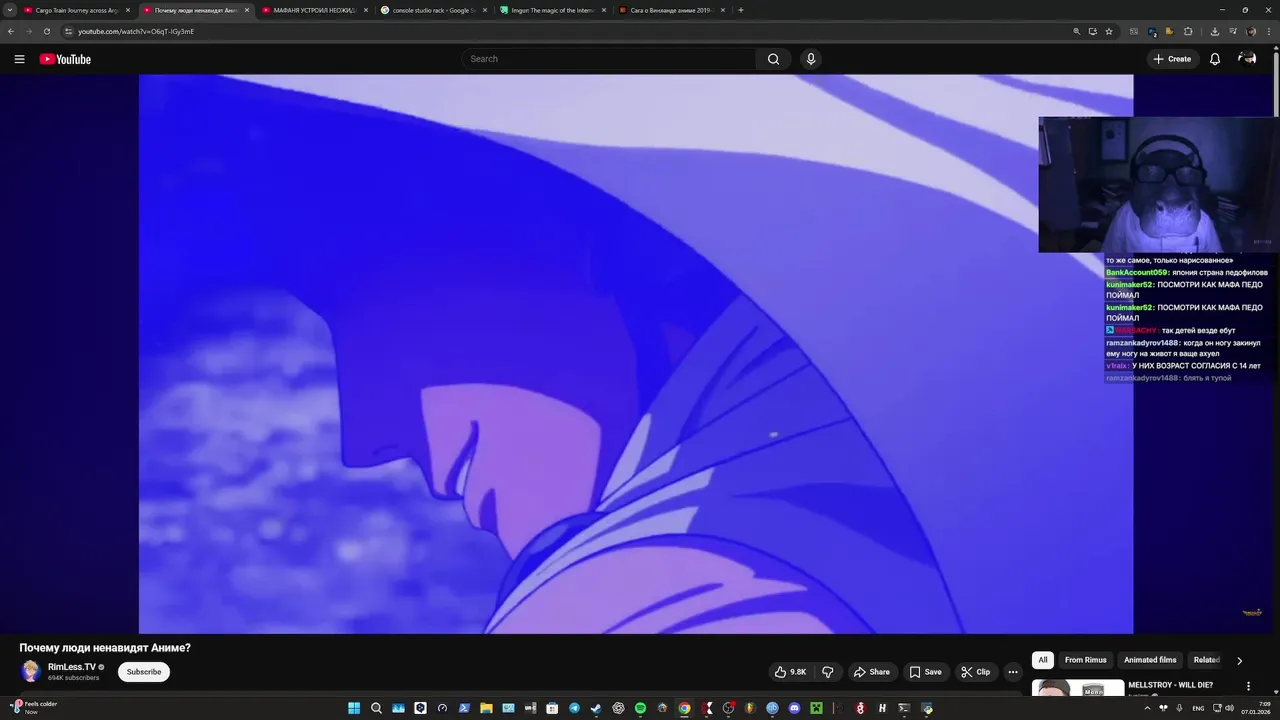The height and width of the screenshot is (720, 1280).
Task: Open YouTube notifications bell
Action: coord(1215,59)
